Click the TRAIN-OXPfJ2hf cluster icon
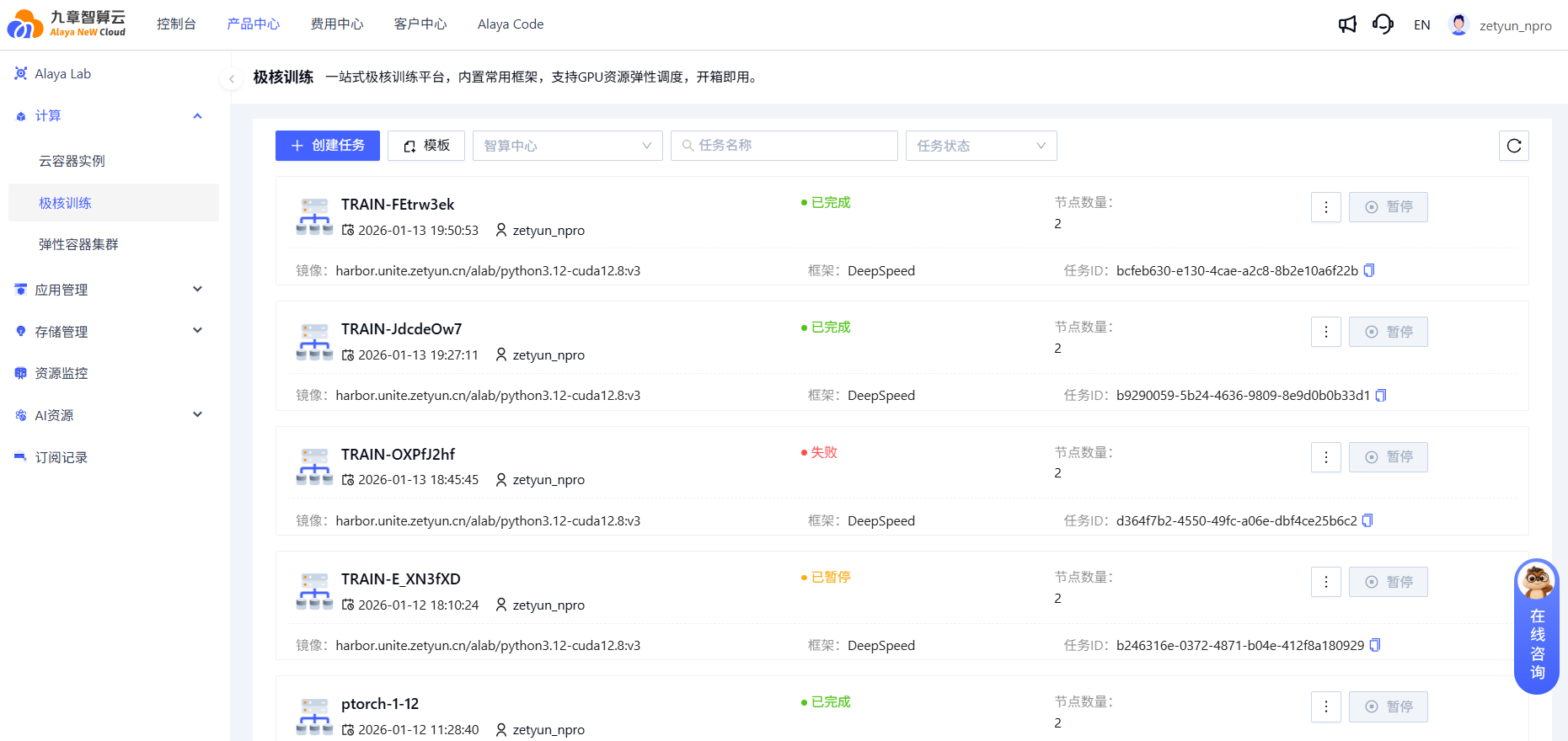 tap(315, 466)
